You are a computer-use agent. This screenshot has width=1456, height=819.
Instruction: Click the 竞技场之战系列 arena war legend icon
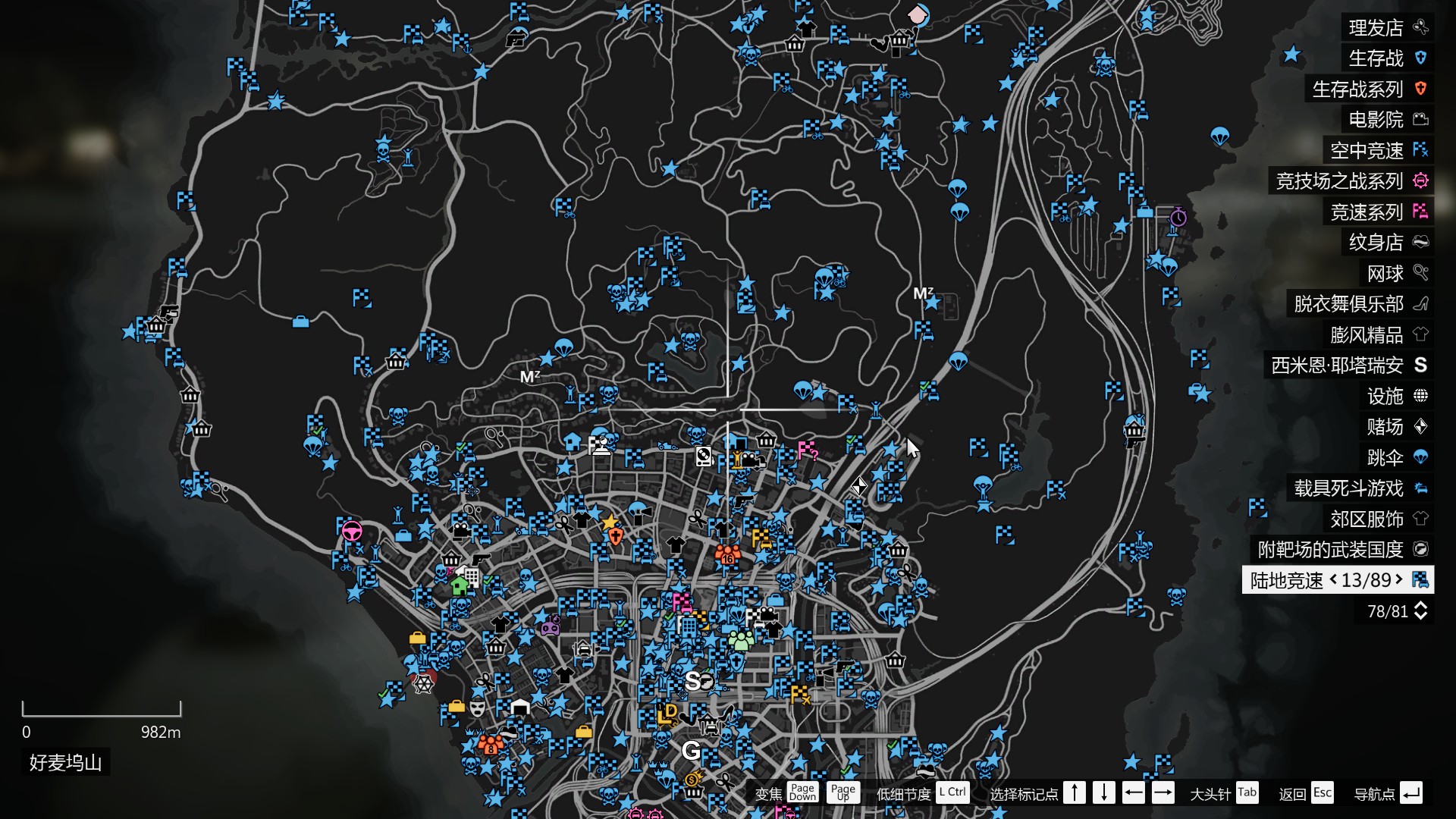pos(1420,180)
